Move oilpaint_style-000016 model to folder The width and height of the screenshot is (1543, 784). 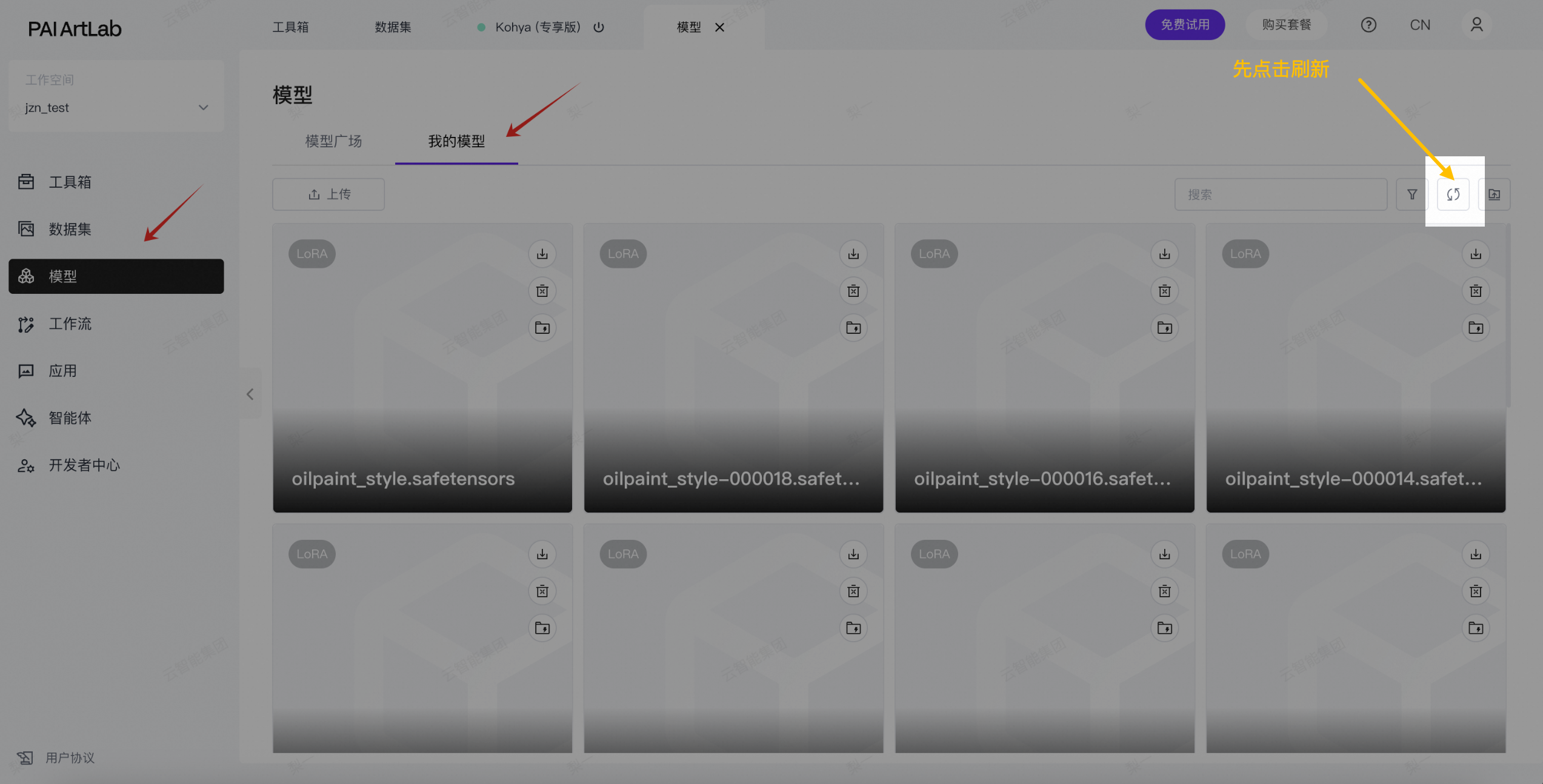(1164, 328)
